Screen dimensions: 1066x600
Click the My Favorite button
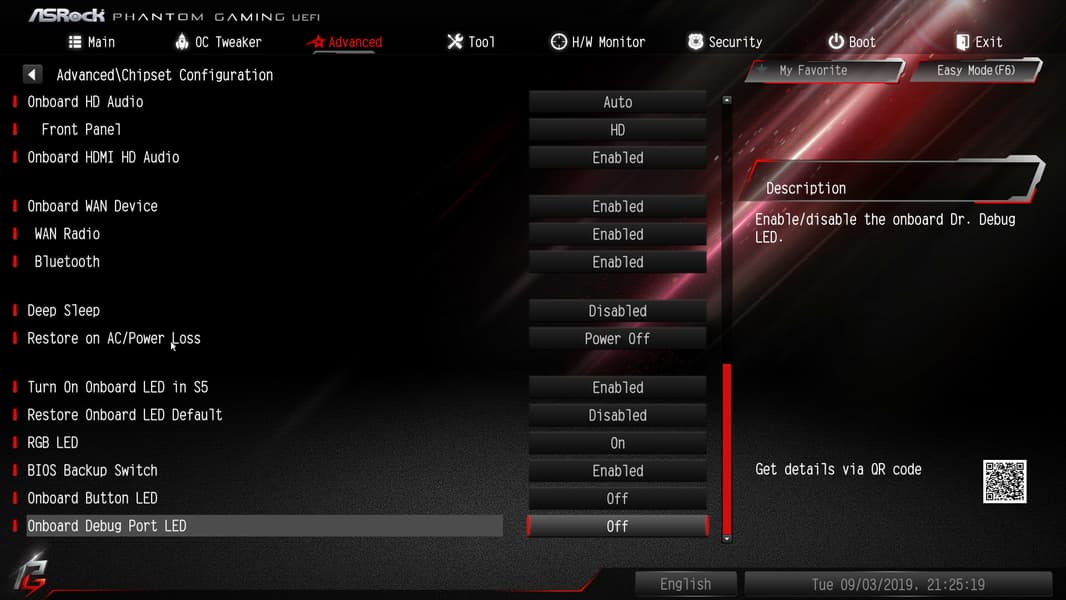click(x=825, y=70)
